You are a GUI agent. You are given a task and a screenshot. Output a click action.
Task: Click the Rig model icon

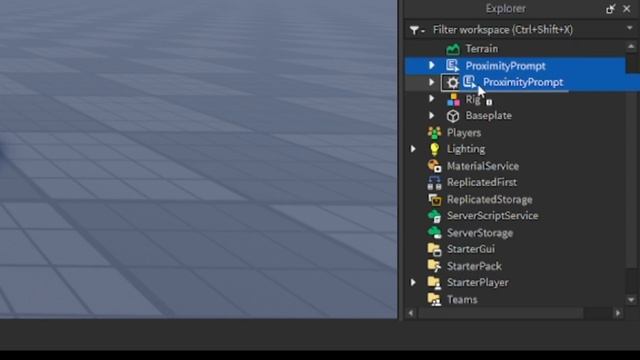[453, 99]
